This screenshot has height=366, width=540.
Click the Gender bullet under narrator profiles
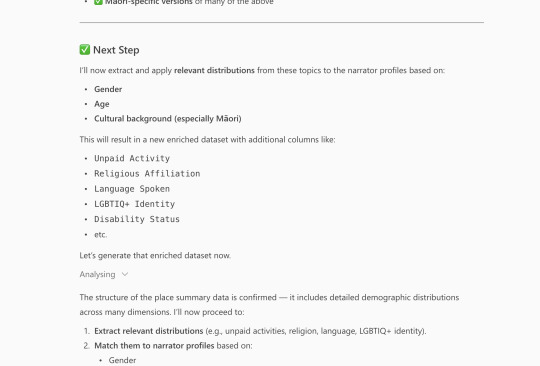tap(108, 89)
